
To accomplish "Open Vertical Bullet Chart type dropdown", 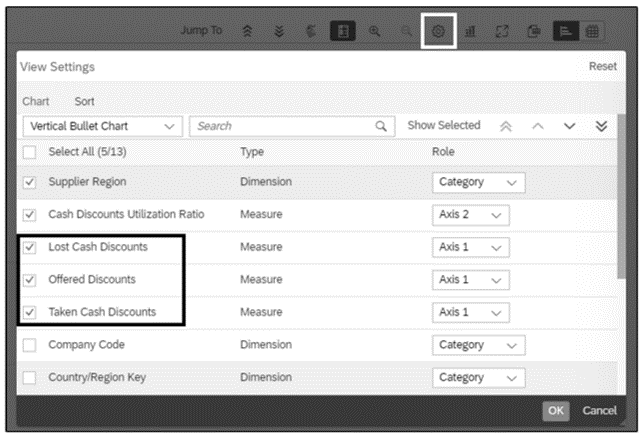I will click(x=103, y=126).
